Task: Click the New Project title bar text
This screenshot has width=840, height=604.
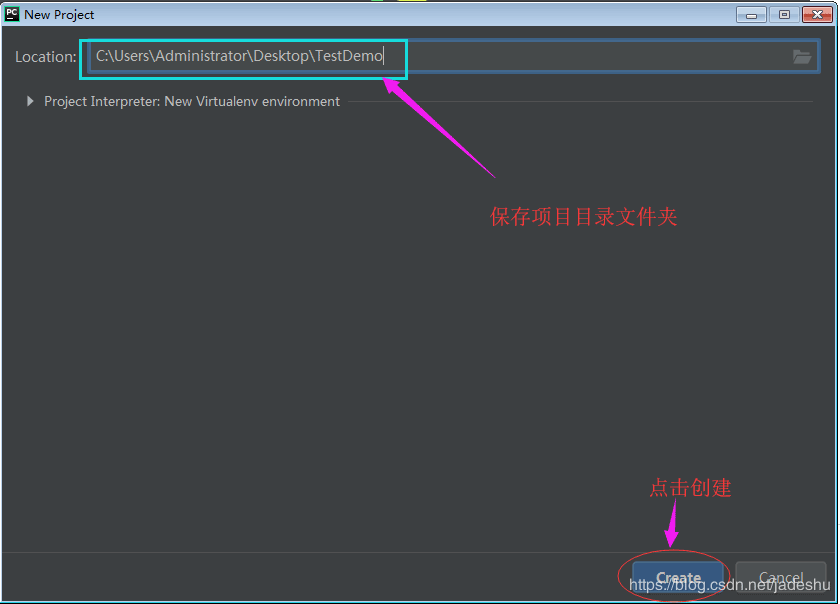Action: tap(59, 14)
